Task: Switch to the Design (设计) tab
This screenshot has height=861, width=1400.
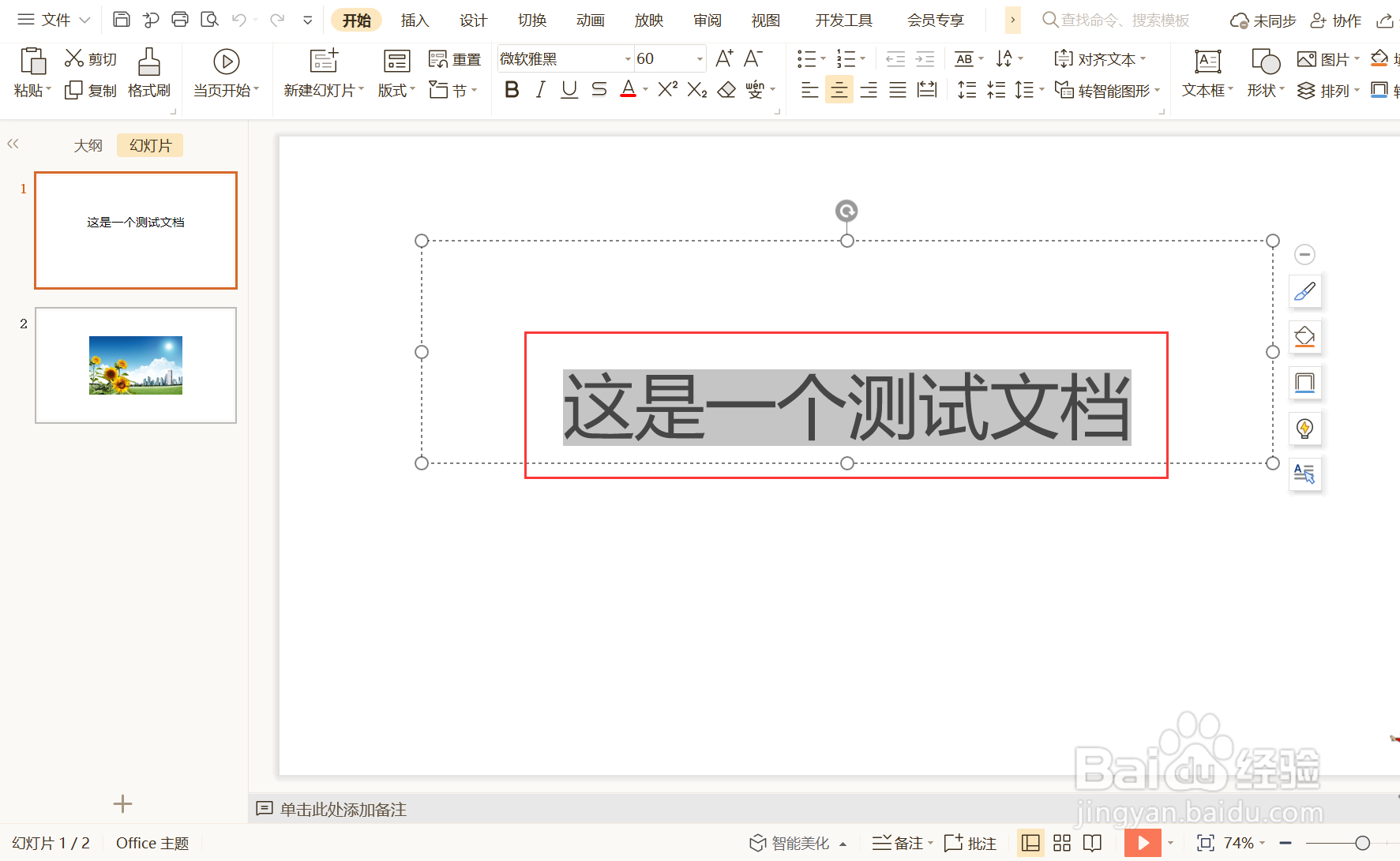Action: 473,21
